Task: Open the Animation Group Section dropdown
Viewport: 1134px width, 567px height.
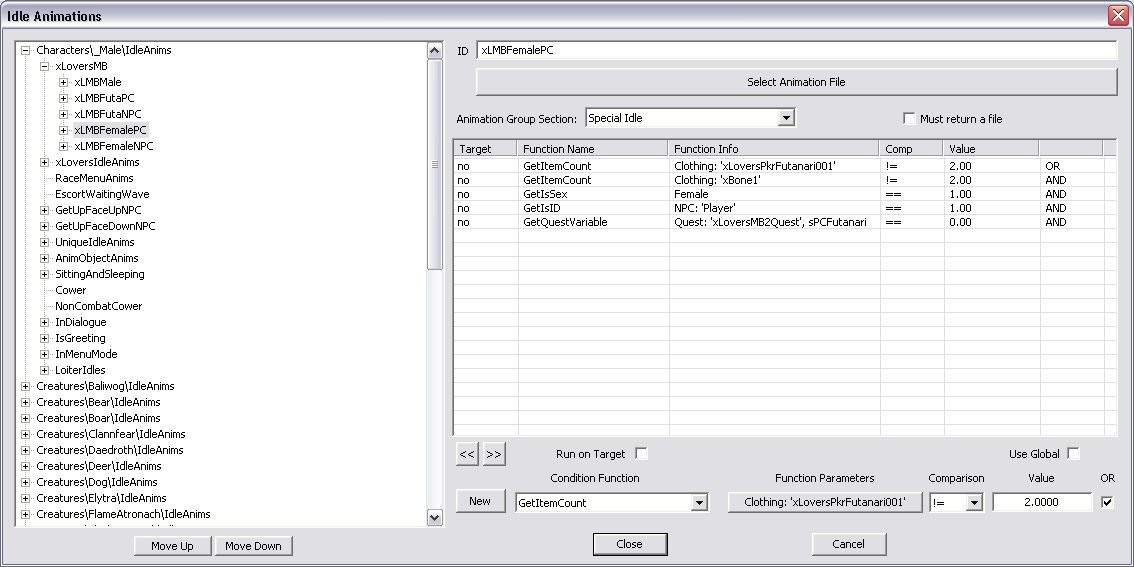Action: [786, 118]
